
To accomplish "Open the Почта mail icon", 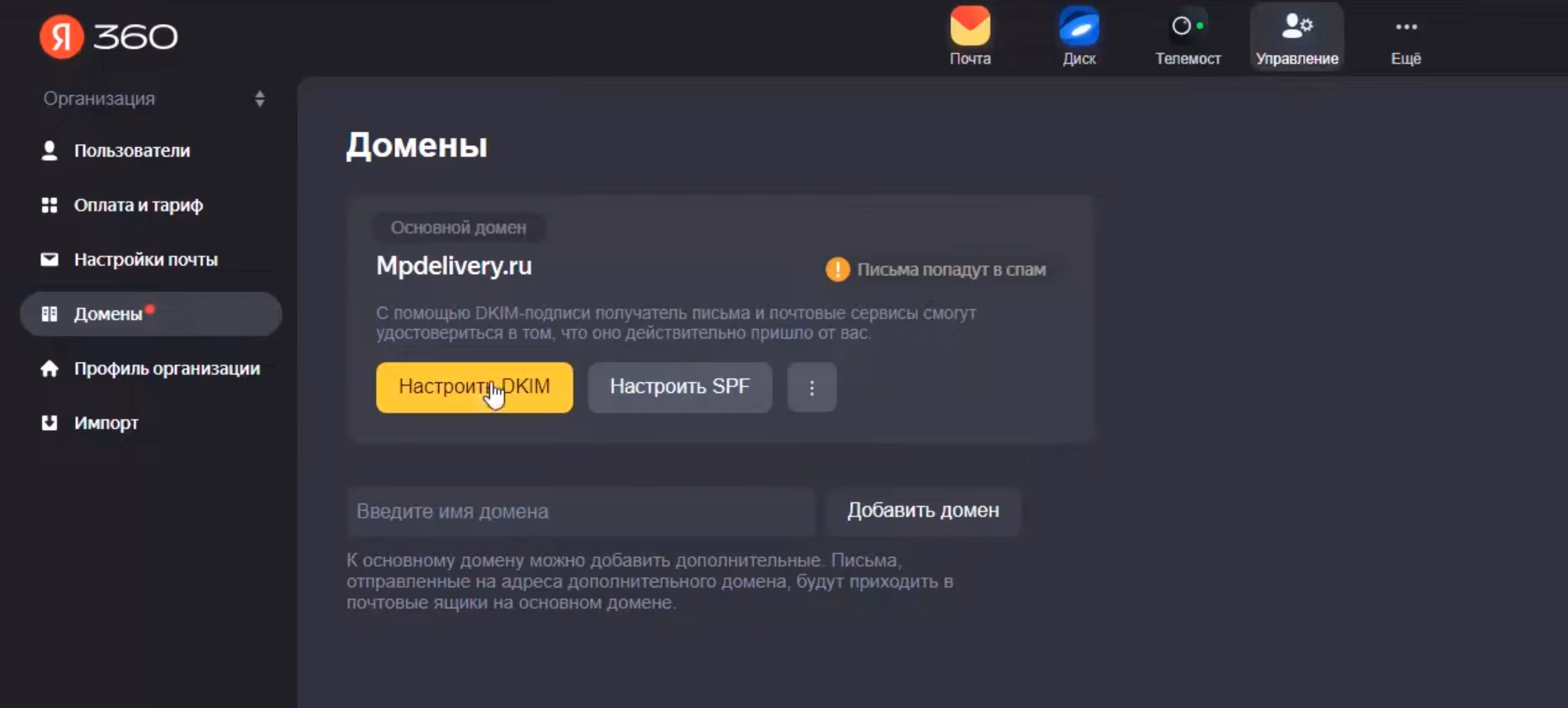I will 970,26.
